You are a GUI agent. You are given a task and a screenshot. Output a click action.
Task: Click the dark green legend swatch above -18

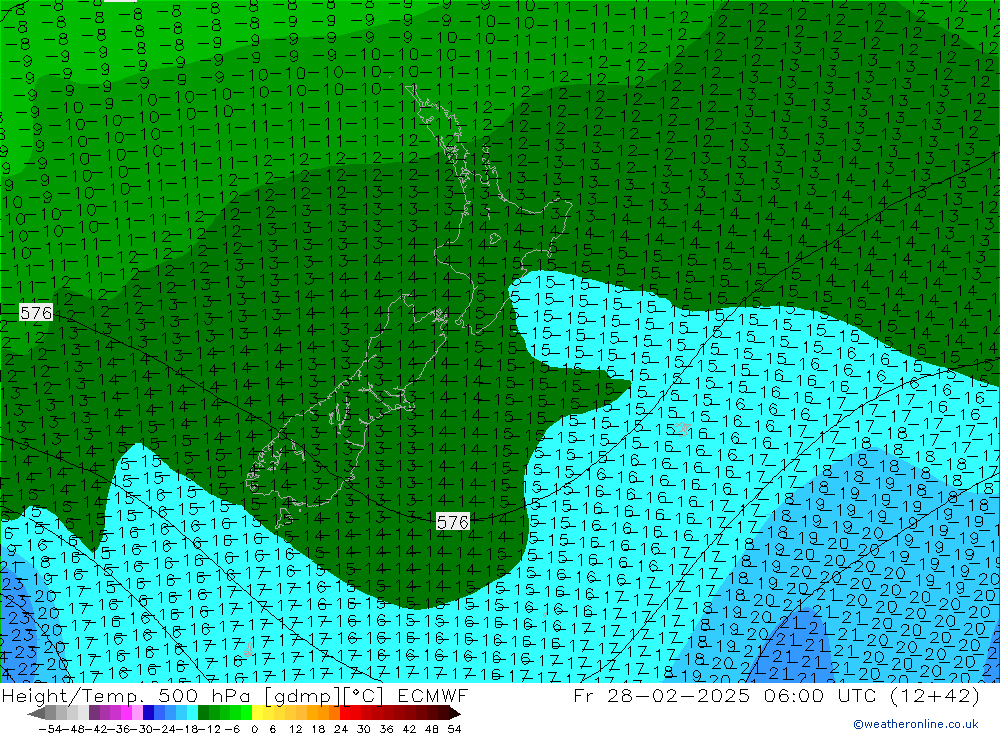[x=203, y=713]
